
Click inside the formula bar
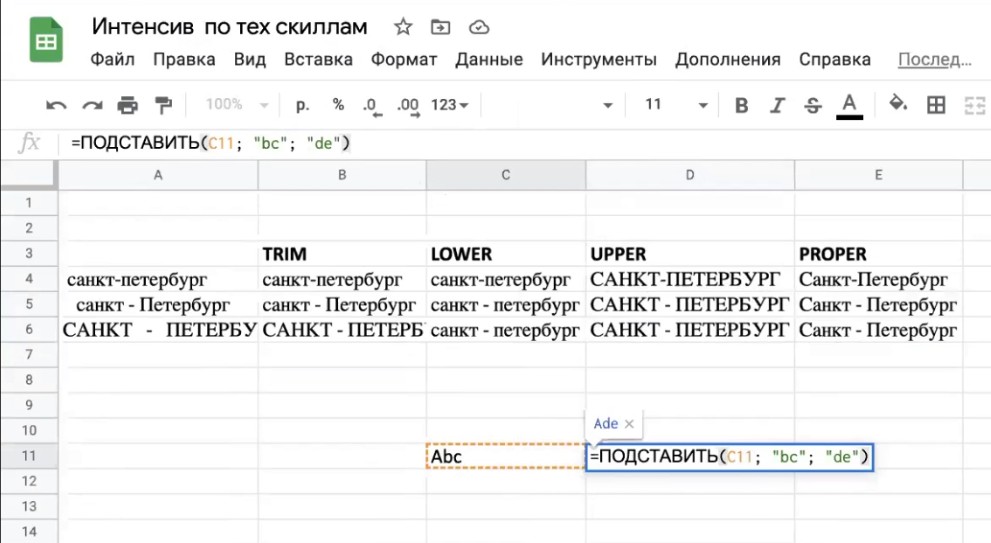525,143
